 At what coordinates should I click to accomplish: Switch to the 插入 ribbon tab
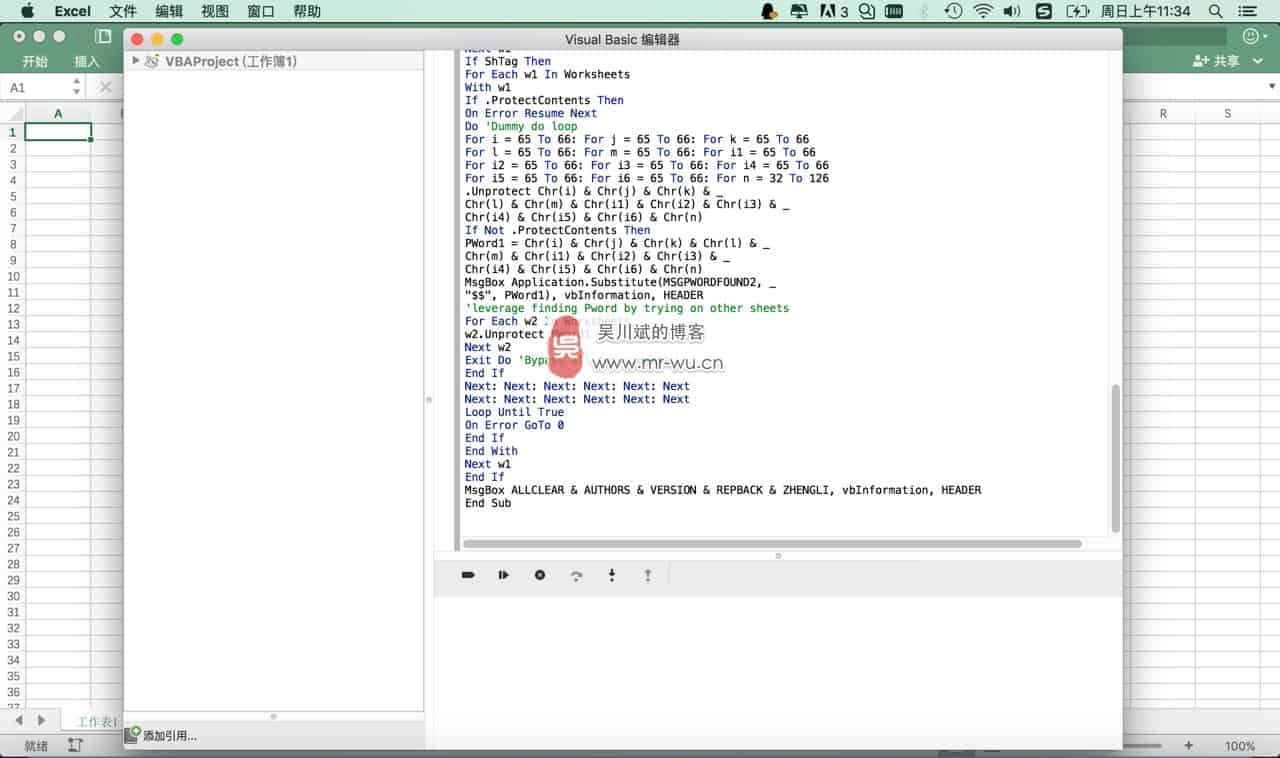click(x=87, y=61)
